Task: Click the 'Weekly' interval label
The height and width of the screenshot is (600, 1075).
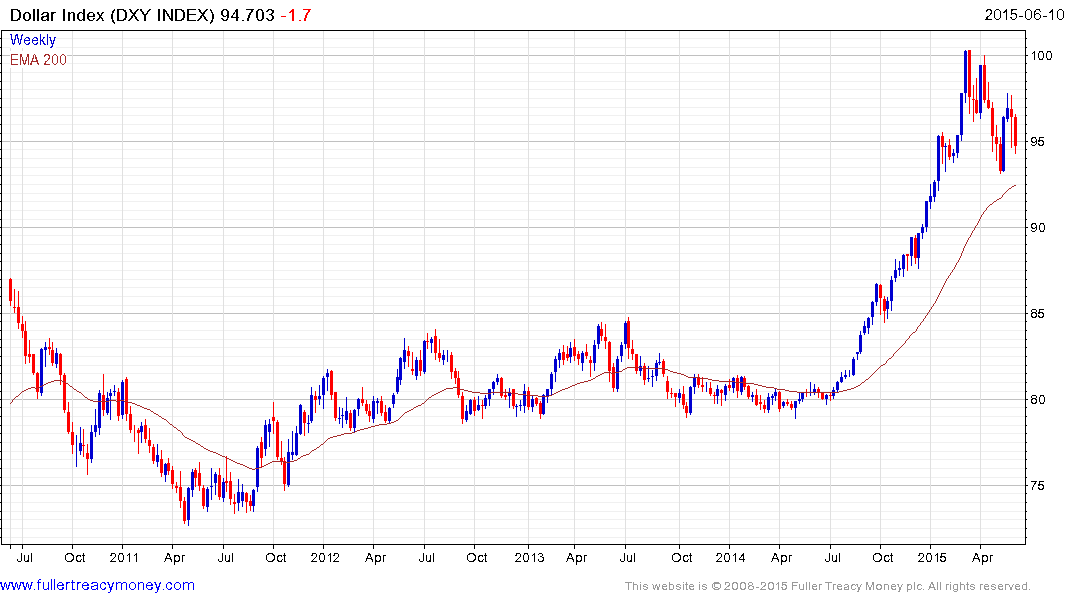Action: click(33, 40)
